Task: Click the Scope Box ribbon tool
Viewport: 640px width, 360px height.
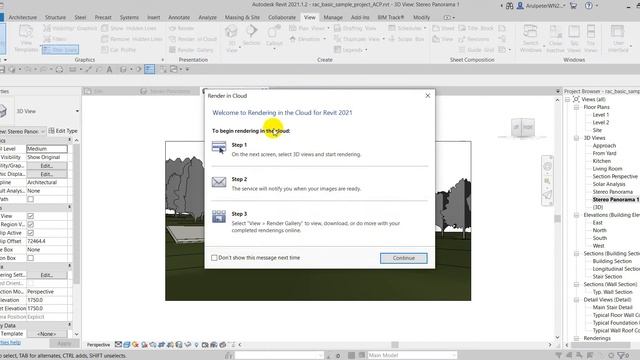Action: click(406, 39)
